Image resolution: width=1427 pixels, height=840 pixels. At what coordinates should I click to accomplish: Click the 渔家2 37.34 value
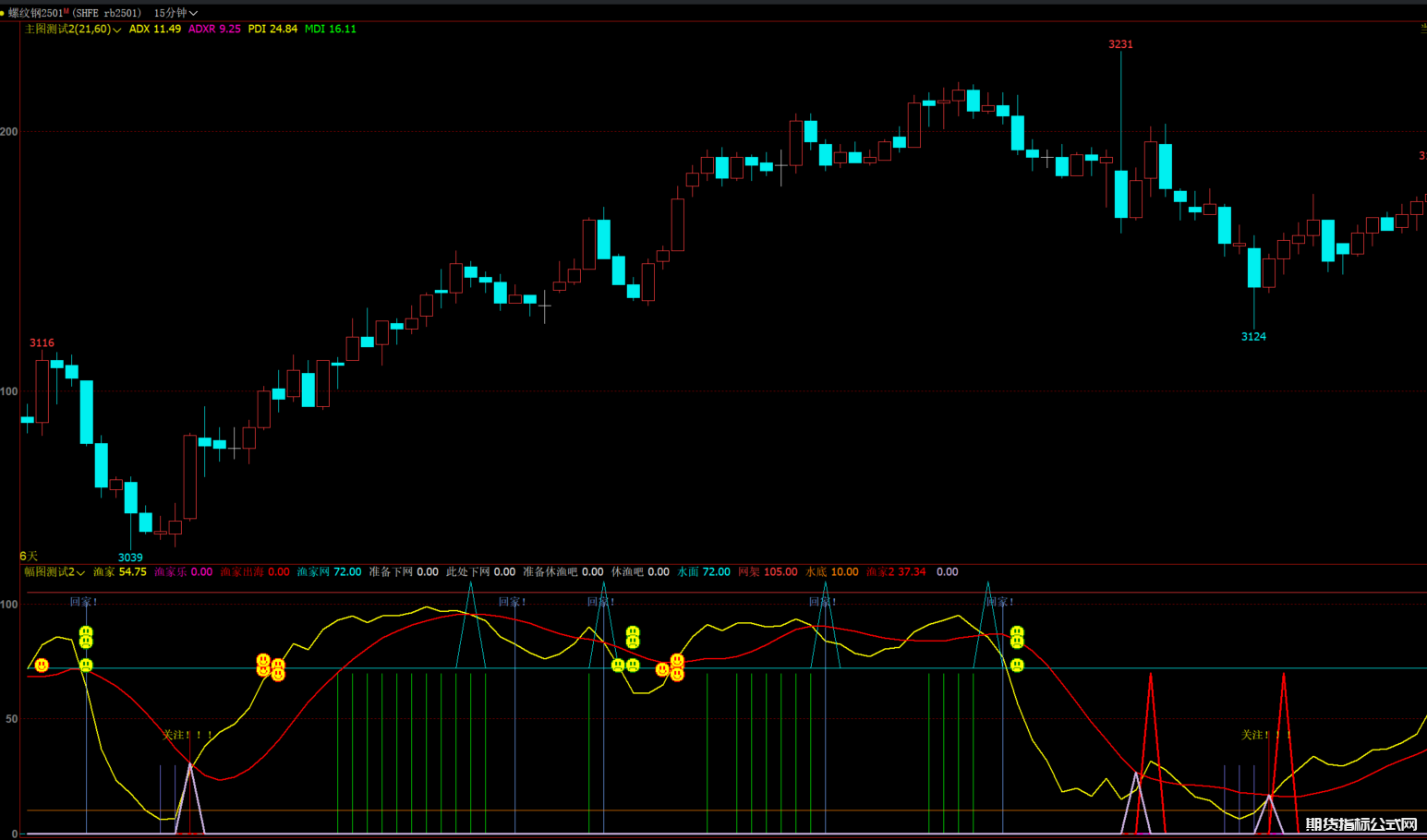[896, 572]
